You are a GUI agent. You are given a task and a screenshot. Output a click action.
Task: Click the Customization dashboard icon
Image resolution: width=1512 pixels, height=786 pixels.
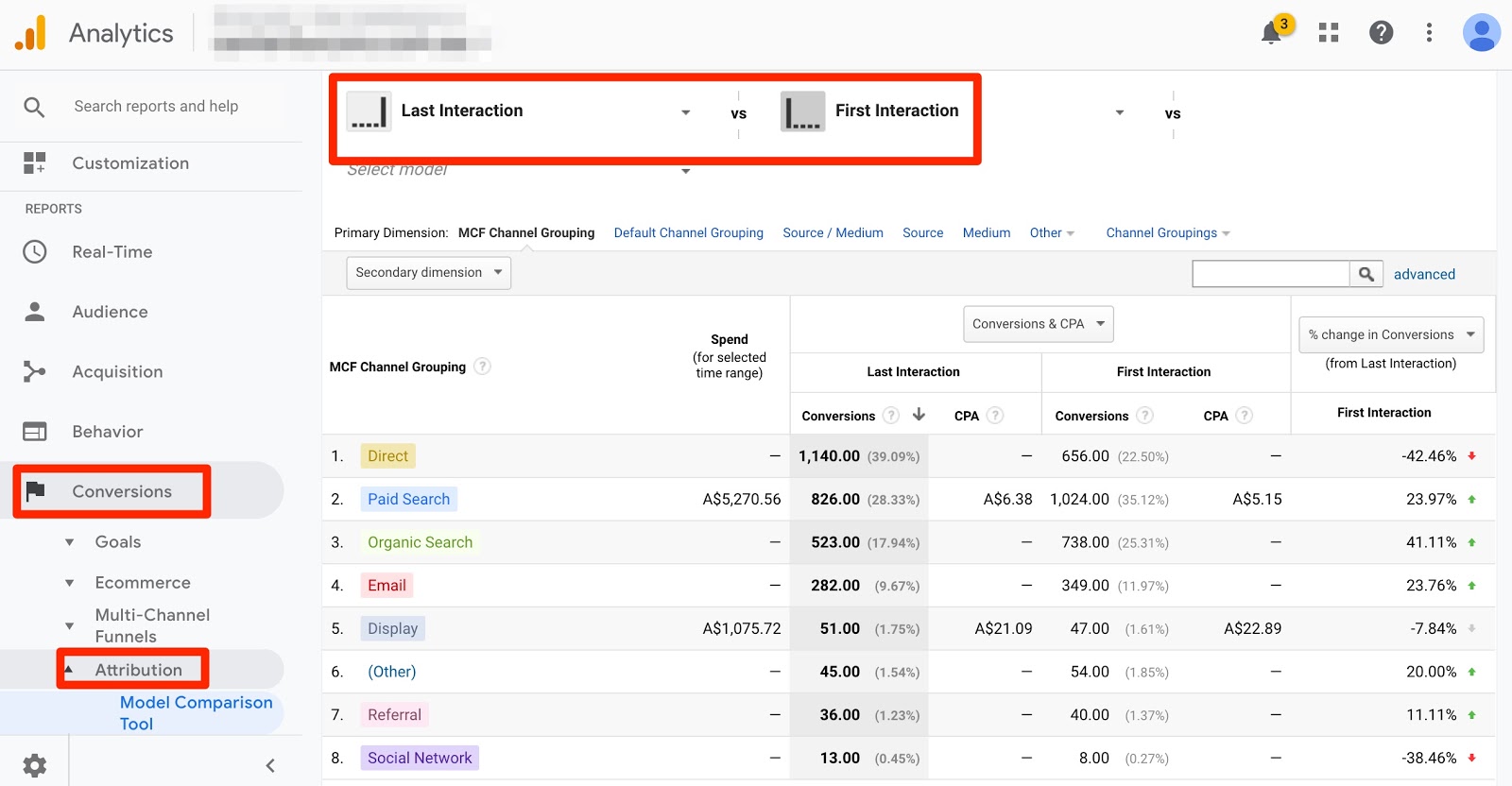tap(34, 163)
